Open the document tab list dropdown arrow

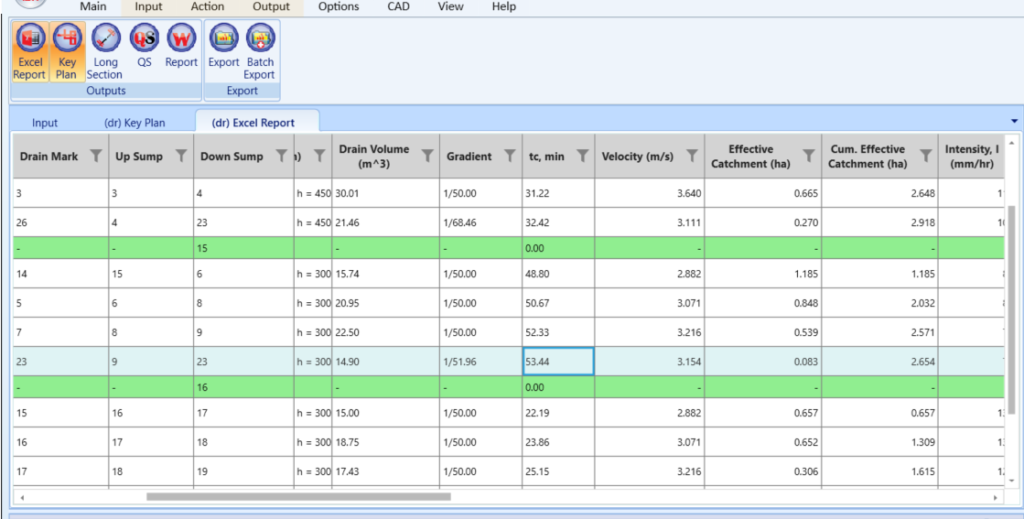1014,121
